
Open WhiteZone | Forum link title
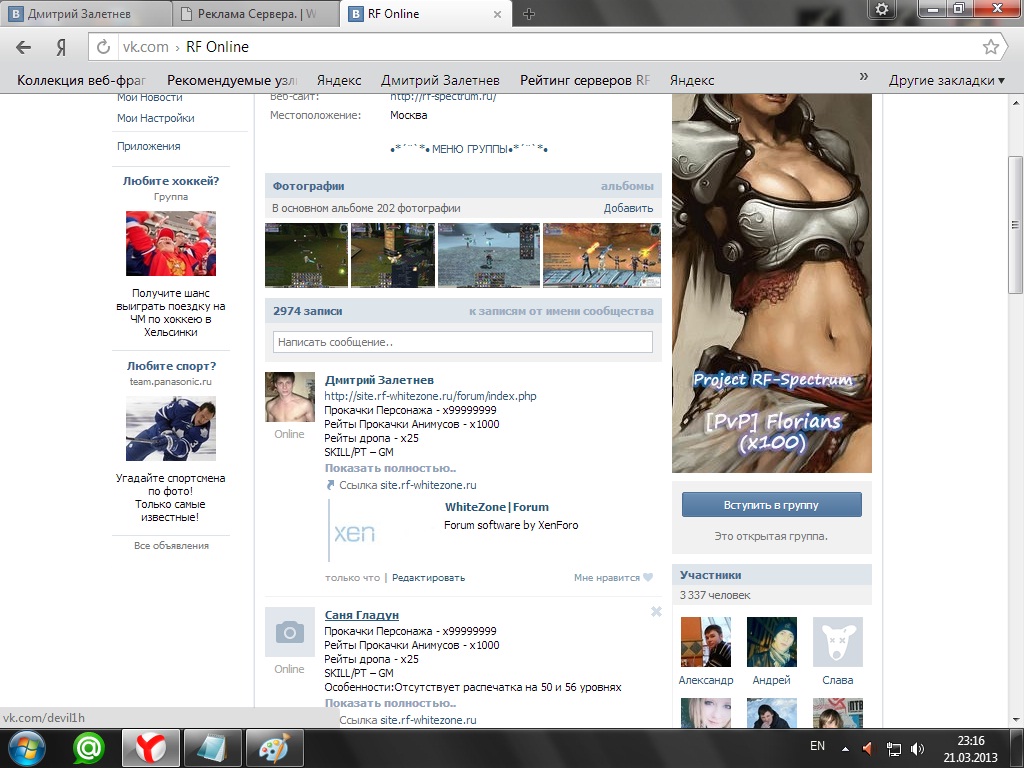(496, 507)
